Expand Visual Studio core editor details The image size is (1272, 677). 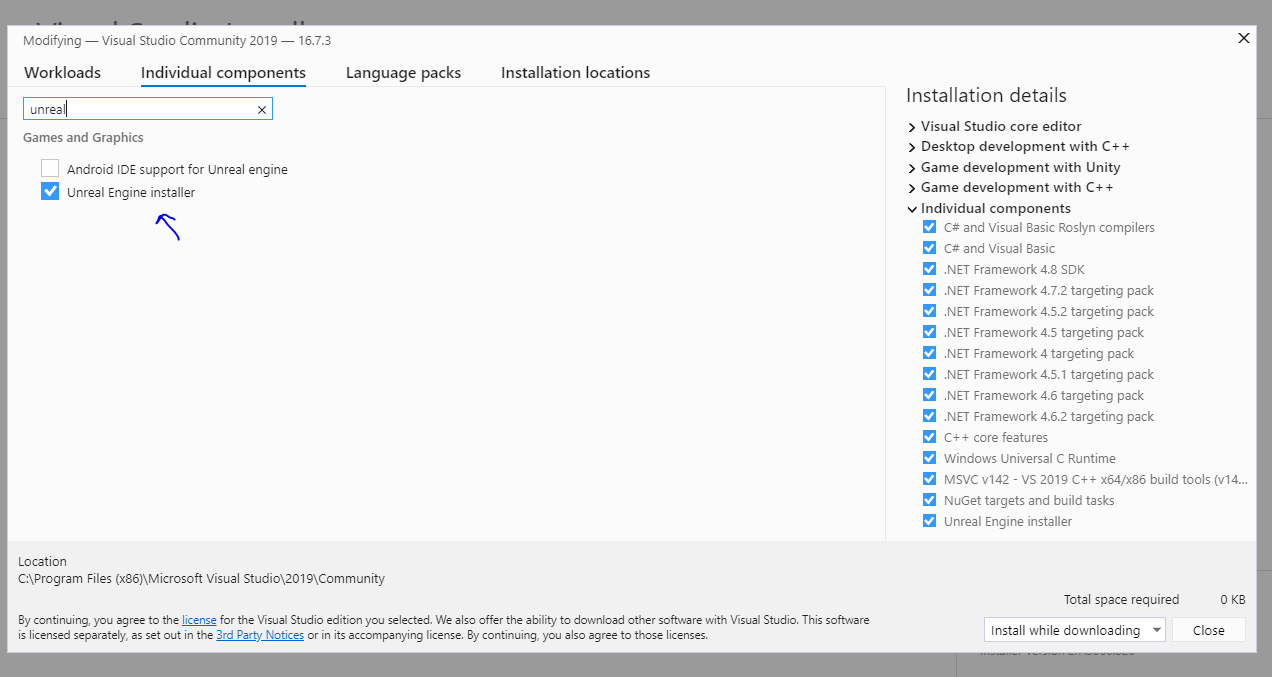coord(912,127)
